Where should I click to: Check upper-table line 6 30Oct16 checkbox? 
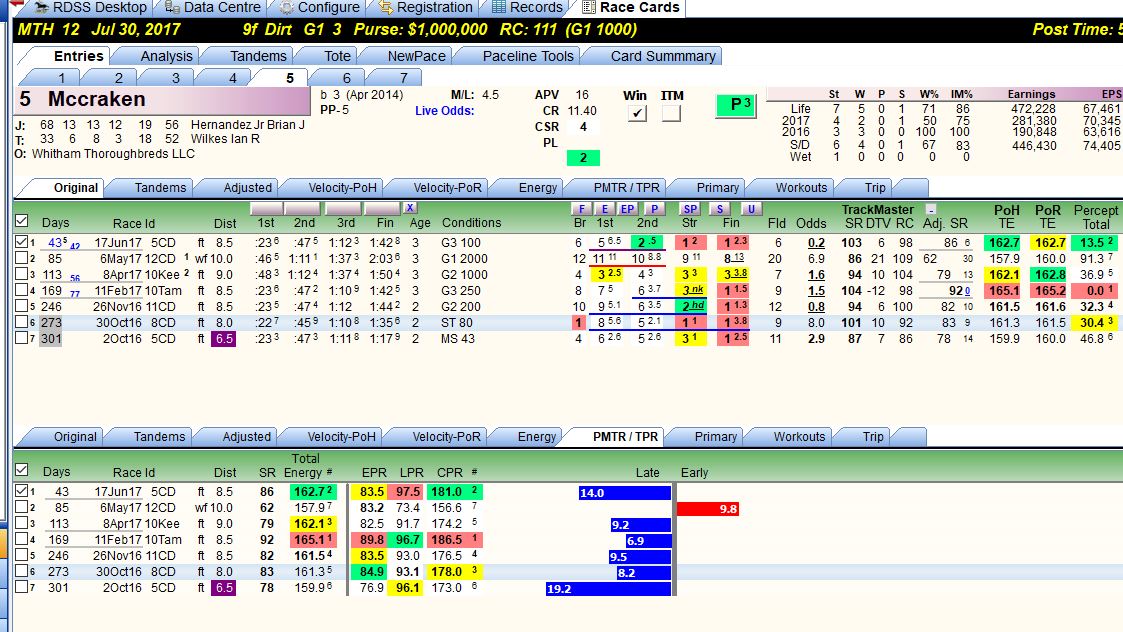[21, 322]
